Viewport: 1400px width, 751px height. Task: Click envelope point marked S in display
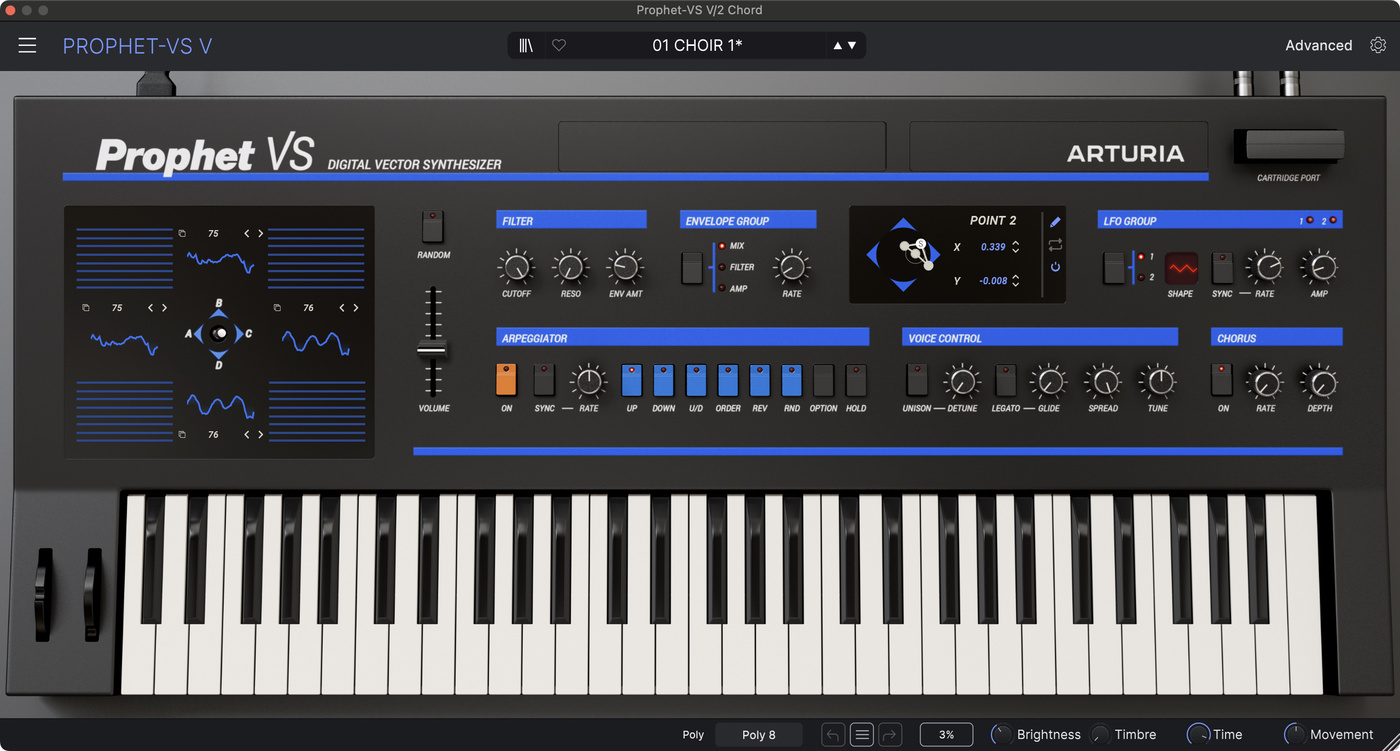coord(921,243)
